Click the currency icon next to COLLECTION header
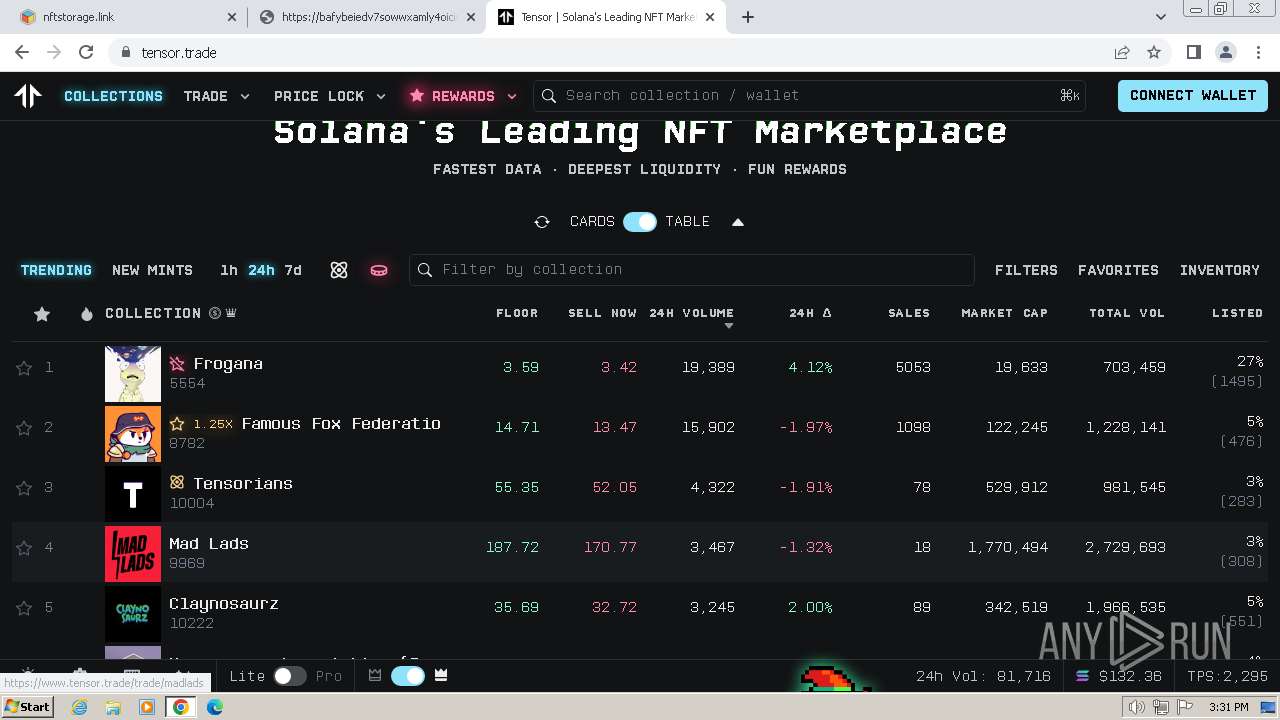The height and width of the screenshot is (720, 1280). point(215,313)
